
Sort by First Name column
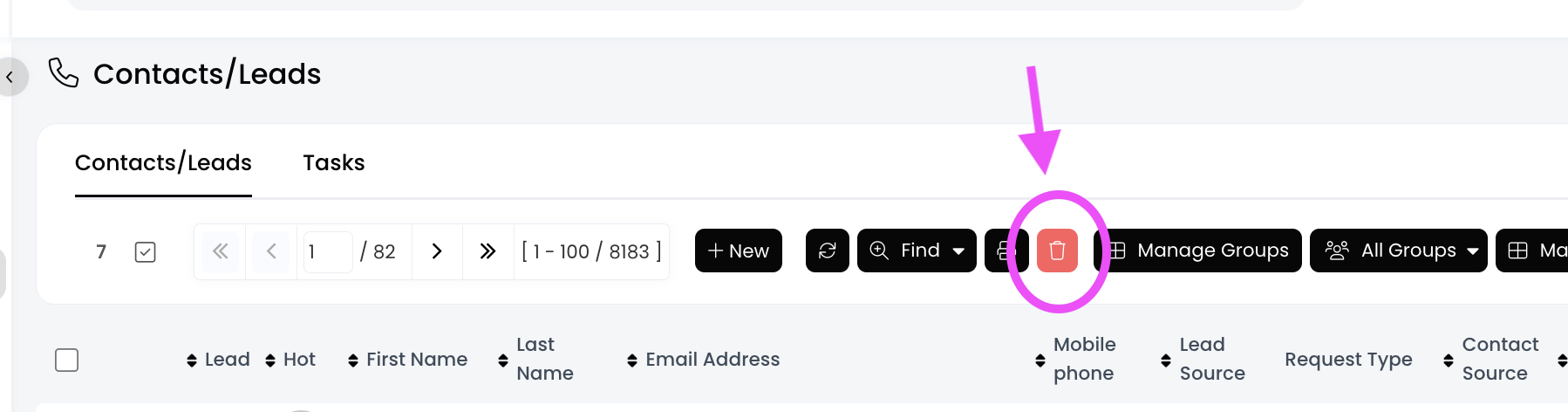408,360
